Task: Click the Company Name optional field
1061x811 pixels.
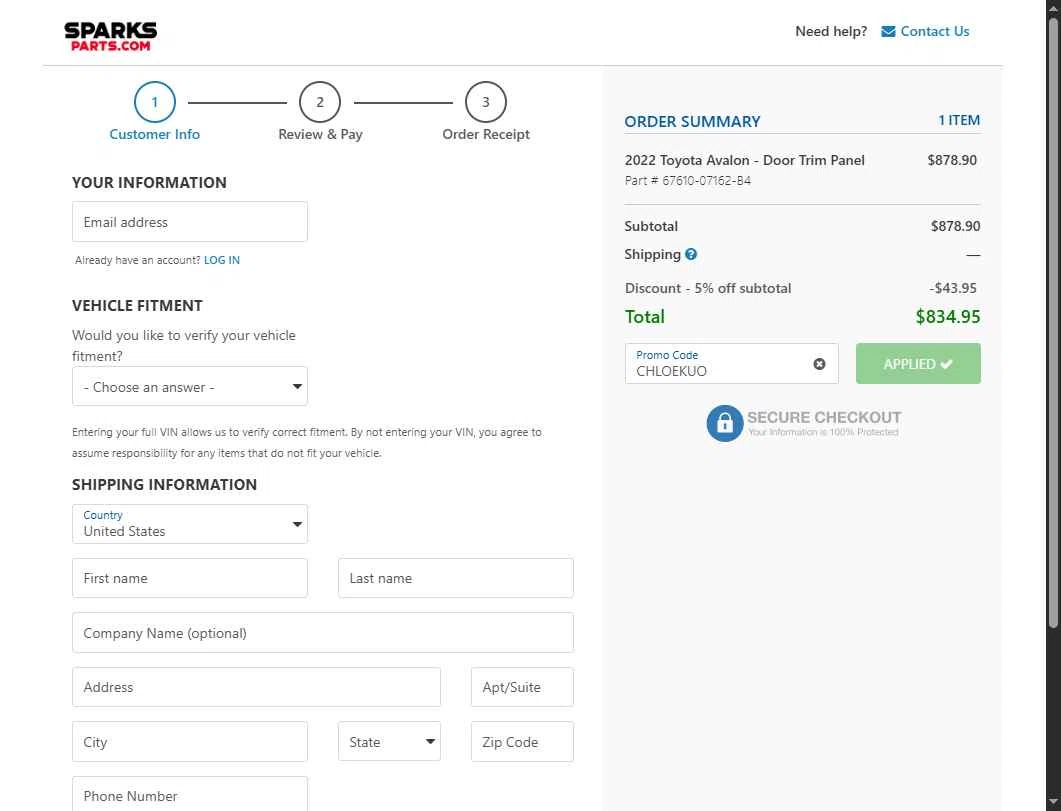Action: coord(323,633)
